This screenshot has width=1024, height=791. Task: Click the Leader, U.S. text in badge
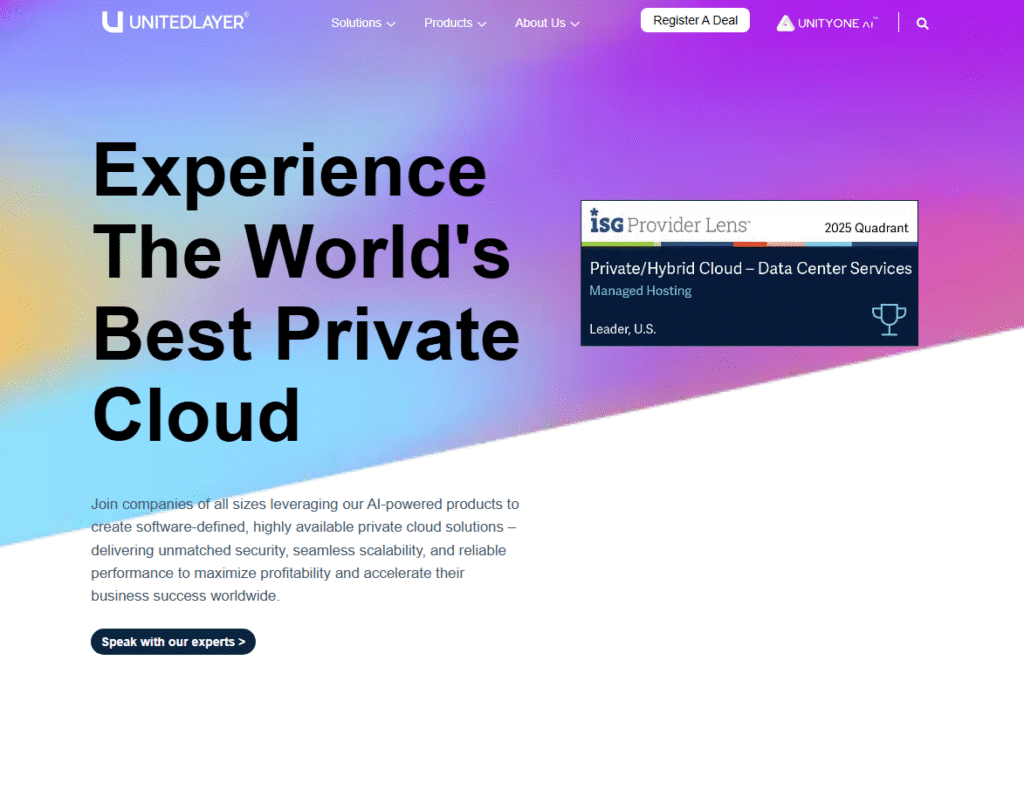click(x=622, y=329)
